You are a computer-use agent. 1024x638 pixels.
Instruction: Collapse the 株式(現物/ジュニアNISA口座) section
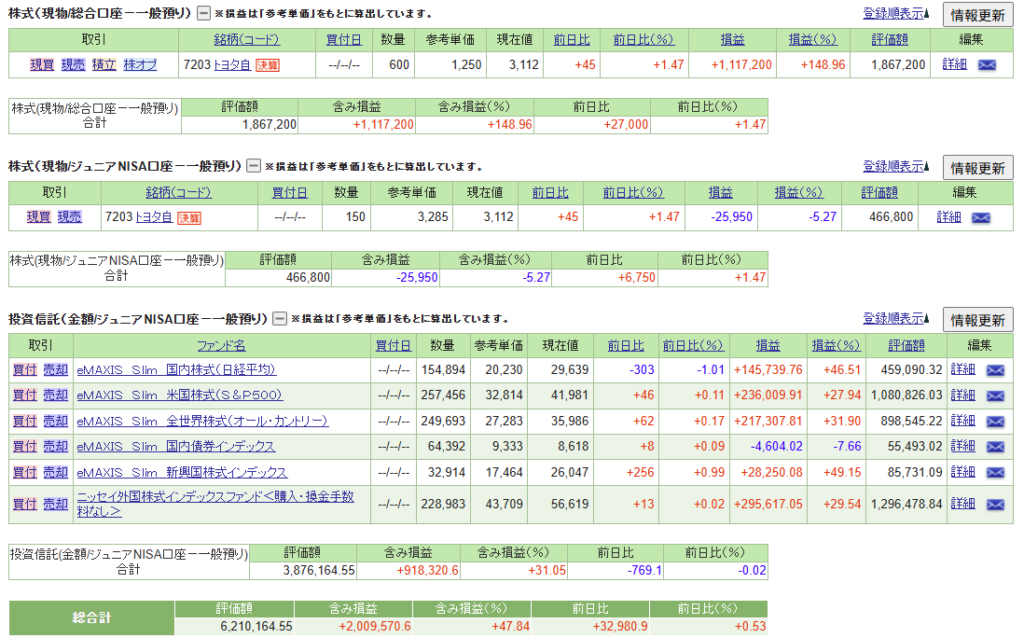tap(254, 167)
